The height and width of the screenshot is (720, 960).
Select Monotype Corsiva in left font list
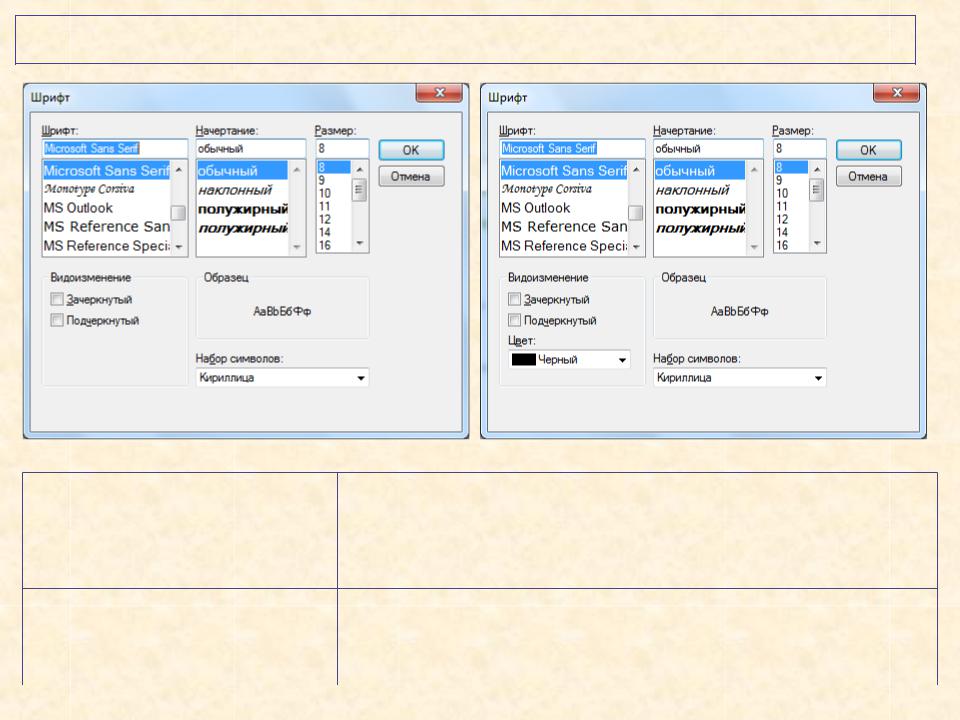click(107, 189)
